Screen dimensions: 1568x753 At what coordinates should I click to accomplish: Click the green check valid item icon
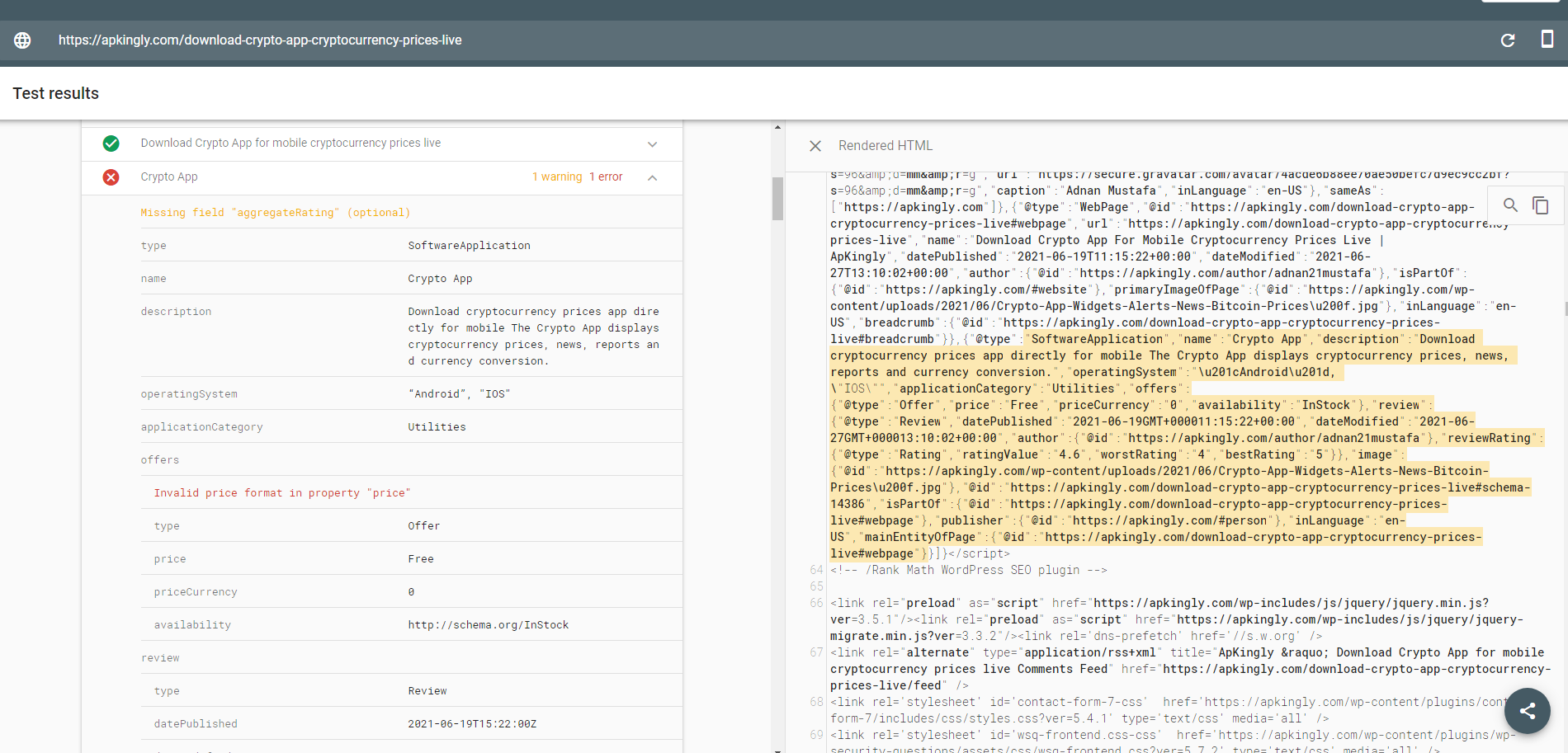111,144
